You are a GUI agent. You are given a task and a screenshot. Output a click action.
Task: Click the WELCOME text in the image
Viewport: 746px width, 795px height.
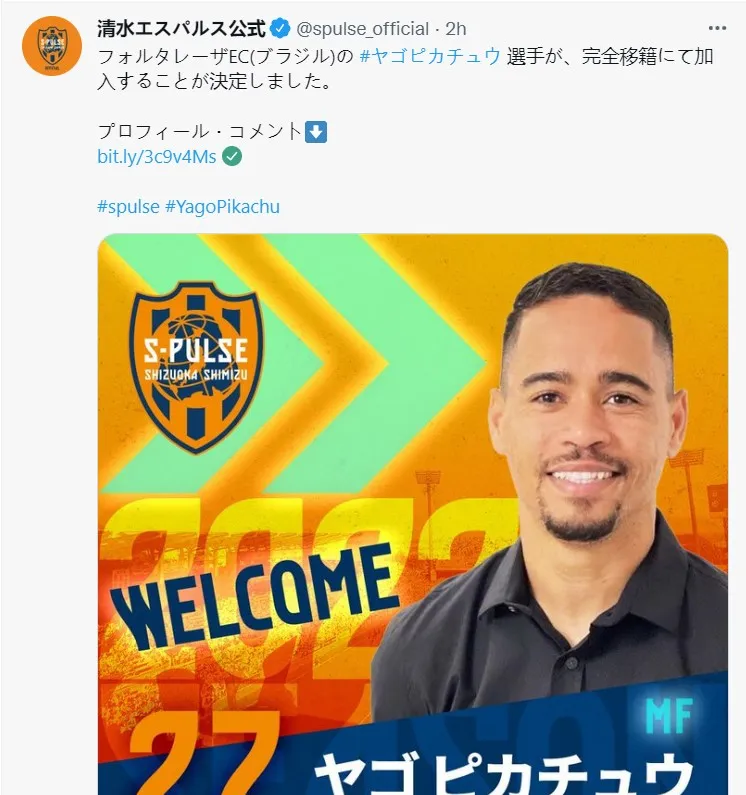[254, 597]
